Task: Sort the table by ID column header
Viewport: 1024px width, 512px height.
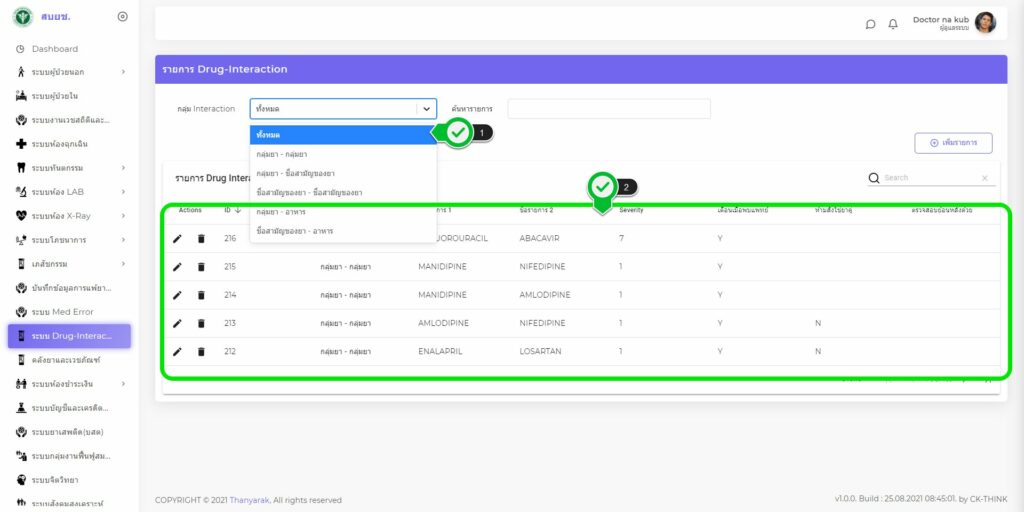Action: pos(230,210)
